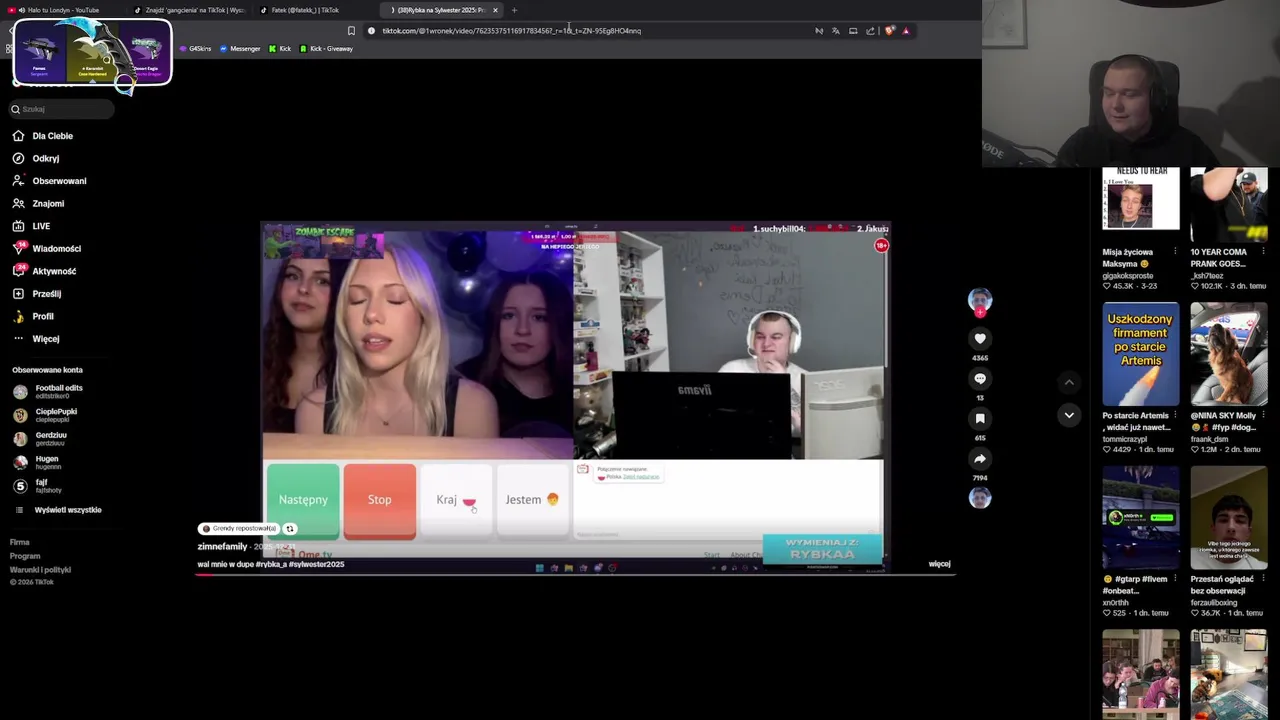The image size is (1280, 720).
Task: Seek using the video progress bar
Action: (x=575, y=576)
